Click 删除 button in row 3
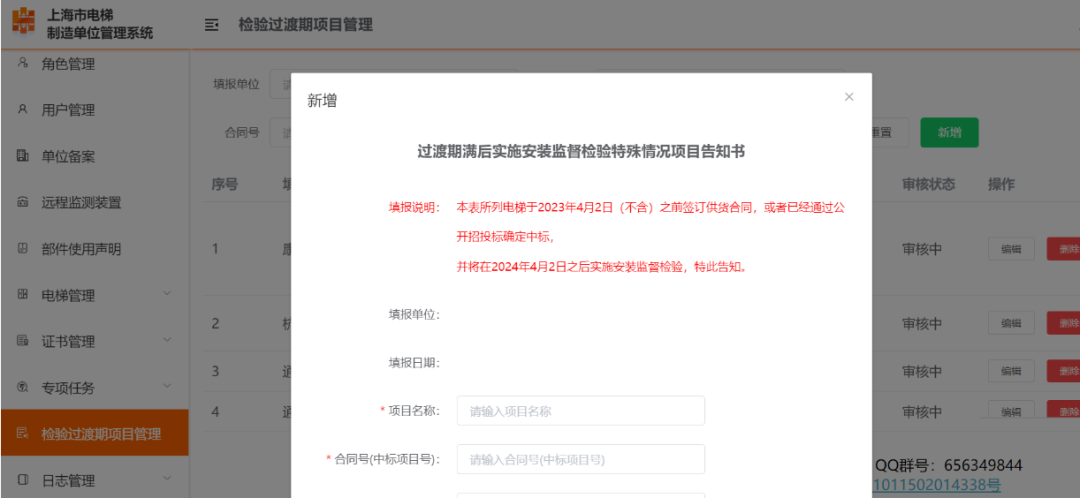1080x498 pixels. click(1063, 371)
